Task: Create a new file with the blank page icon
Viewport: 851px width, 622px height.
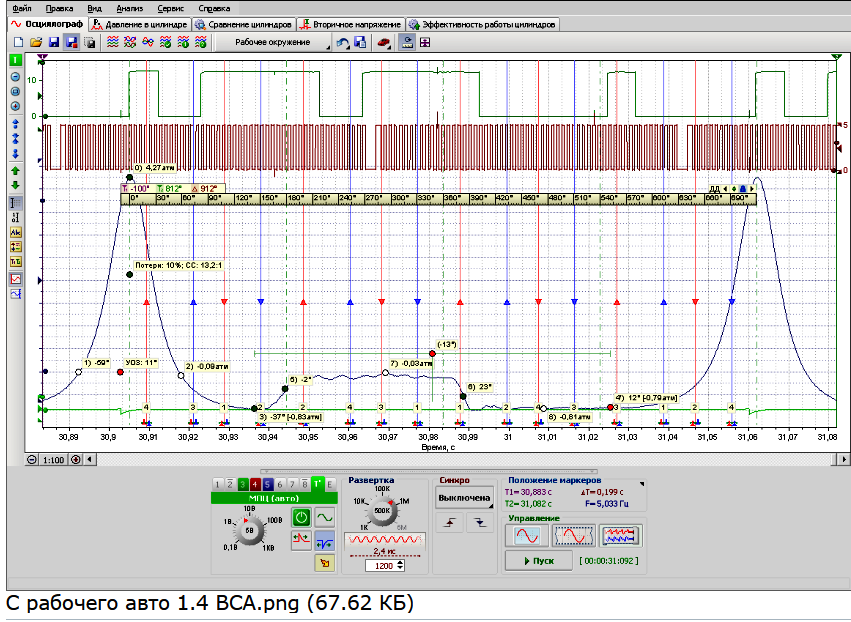Action: coord(18,42)
